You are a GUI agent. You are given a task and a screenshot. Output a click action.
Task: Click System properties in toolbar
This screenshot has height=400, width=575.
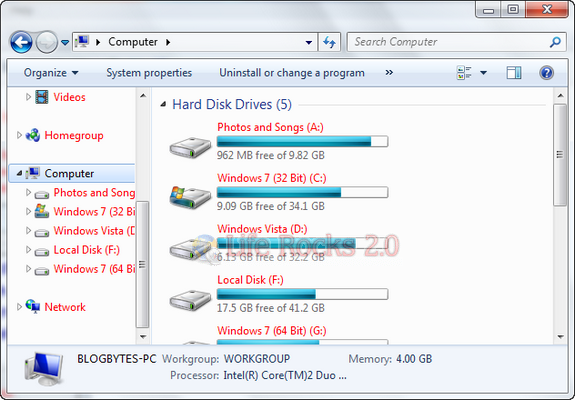tap(149, 73)
